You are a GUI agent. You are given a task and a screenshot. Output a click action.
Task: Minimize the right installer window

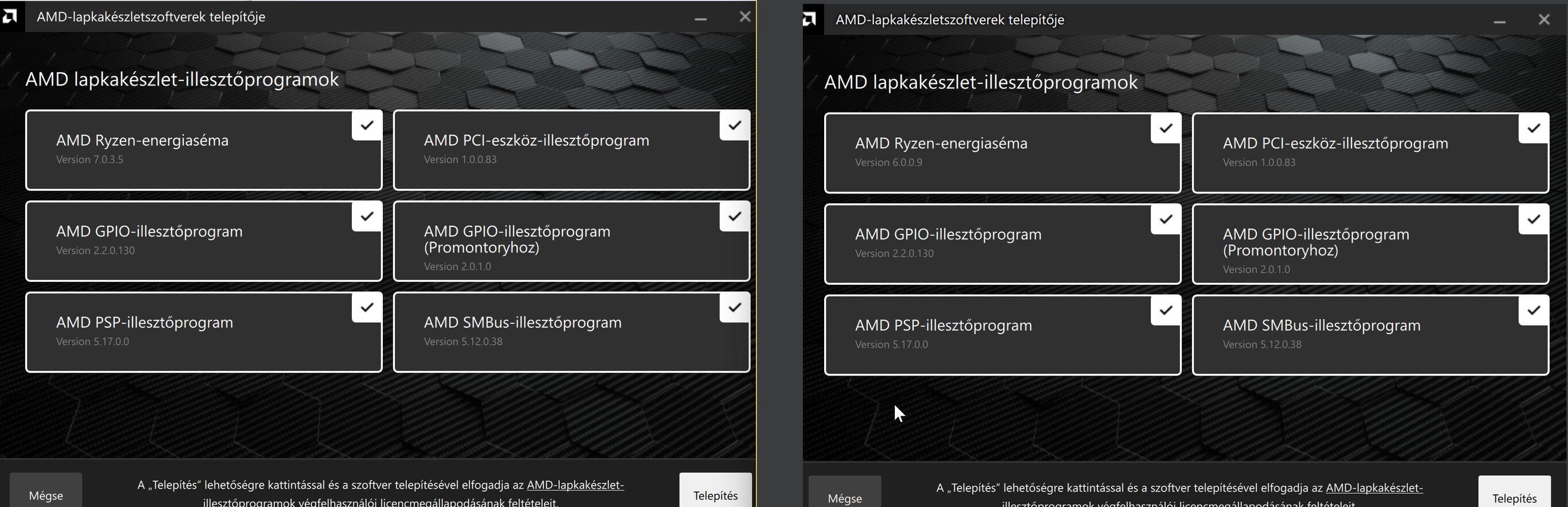tap(1500, 21)
